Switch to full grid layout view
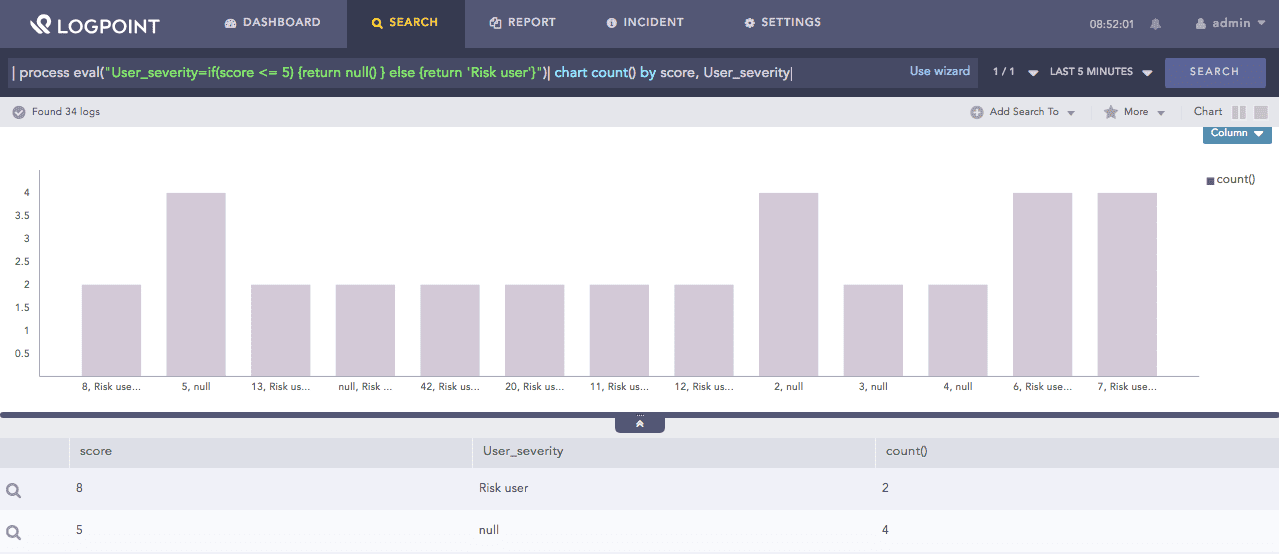Image resolution: width=1279 pixels, height=554 pixels. [1261, 113]
